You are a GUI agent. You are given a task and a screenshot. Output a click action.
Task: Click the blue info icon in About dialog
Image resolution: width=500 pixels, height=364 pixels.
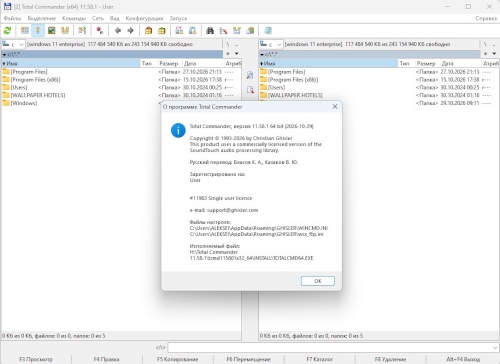point(178,130)
